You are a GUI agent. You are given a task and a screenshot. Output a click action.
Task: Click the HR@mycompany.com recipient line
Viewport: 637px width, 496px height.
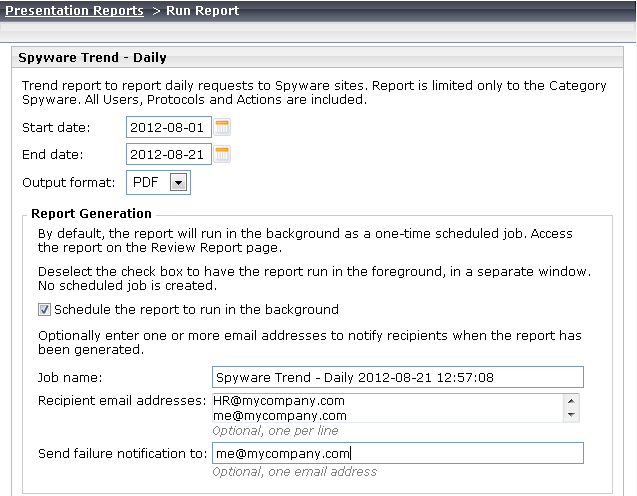pyautogui.click(x=279, y=401)
